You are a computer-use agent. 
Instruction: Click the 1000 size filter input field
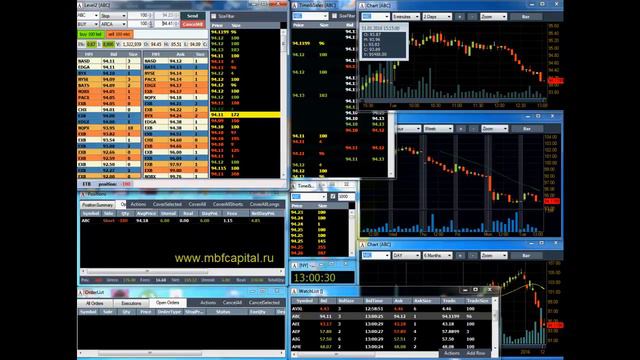[346, 196]
